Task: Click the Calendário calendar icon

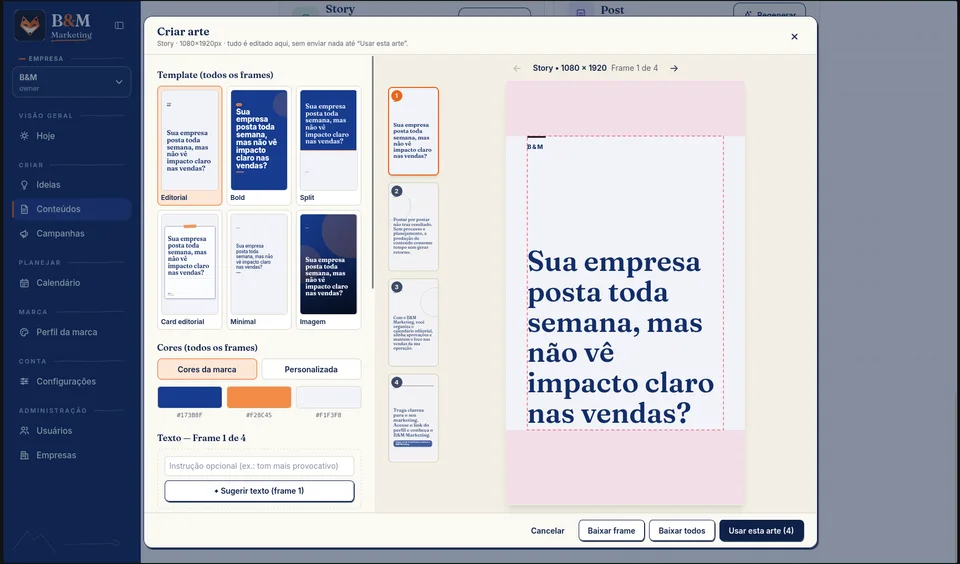Action: click(24, 283)
